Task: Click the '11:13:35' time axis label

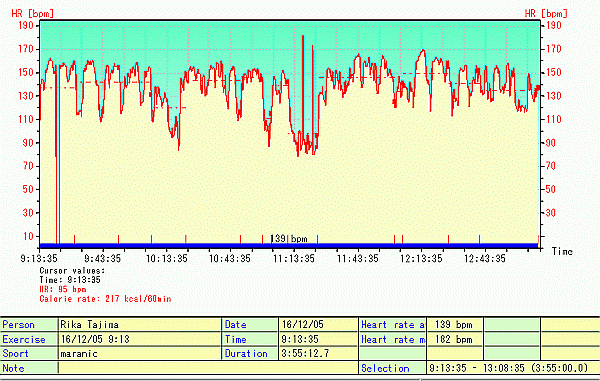Action: click(x=293, y=259)
